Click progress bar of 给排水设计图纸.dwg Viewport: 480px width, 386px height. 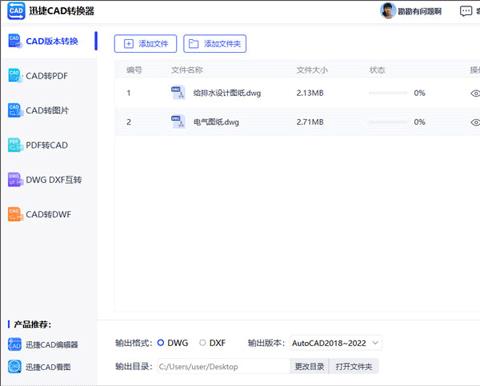(388, 93)
